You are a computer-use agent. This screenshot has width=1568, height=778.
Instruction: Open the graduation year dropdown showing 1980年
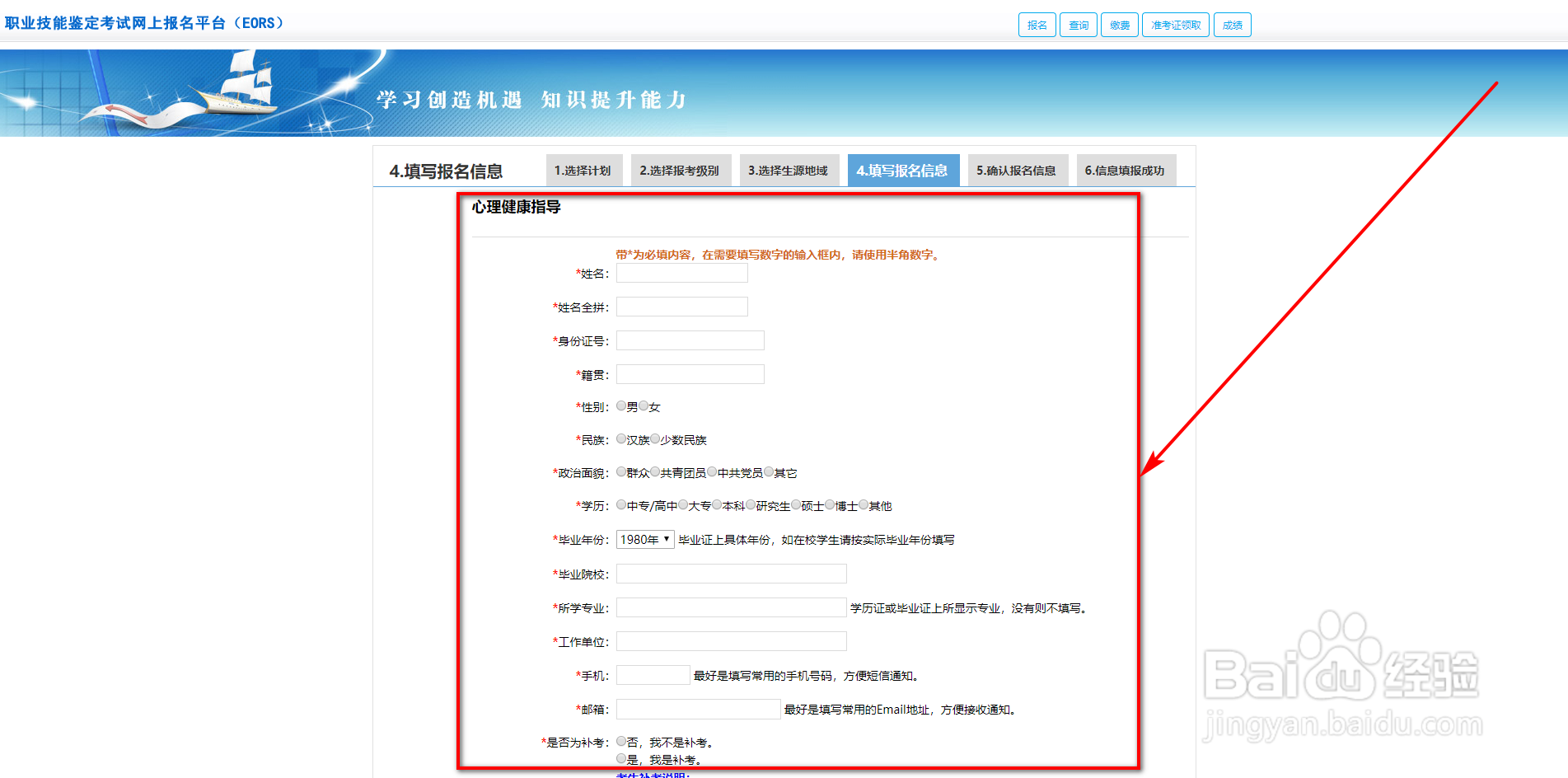point(645,539)
